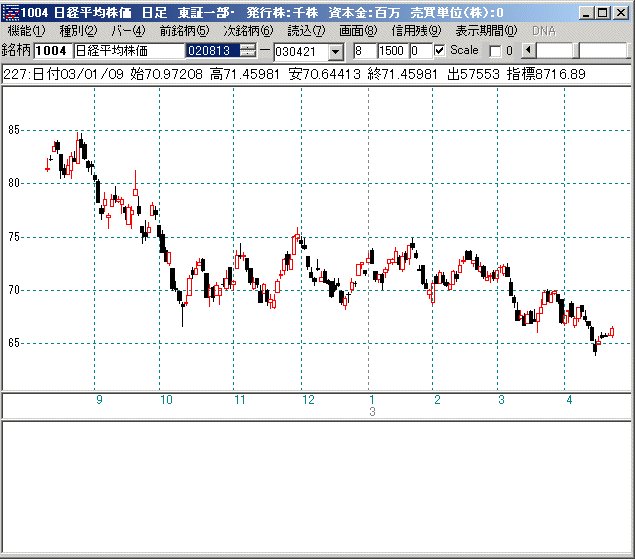Click the field containing 1500
635x559 pixels.
(x=393, y=51)
